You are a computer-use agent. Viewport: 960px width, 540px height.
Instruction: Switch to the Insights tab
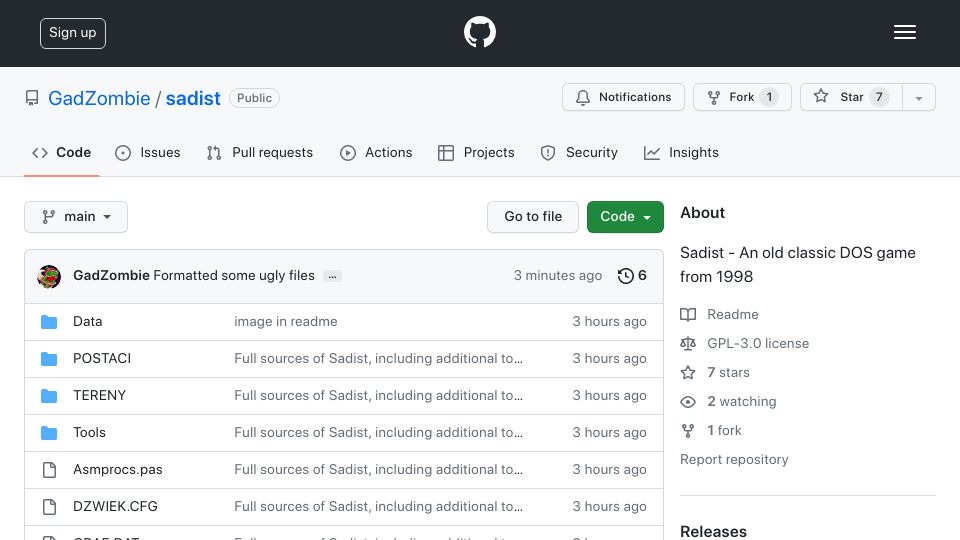pos(681,152)
